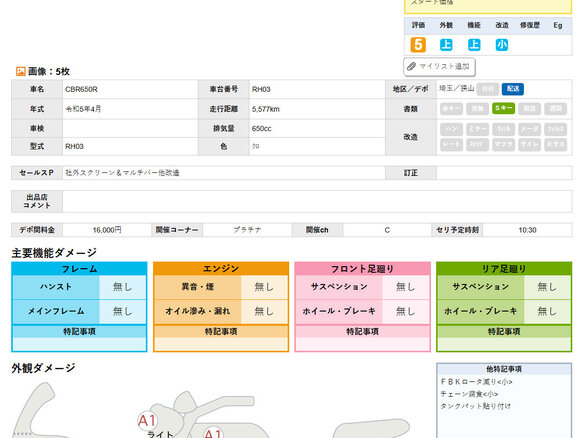The width and height of the screenshot is (584, 438).
Task: Click the フロント足廻り section header
Action: [362, 269]
